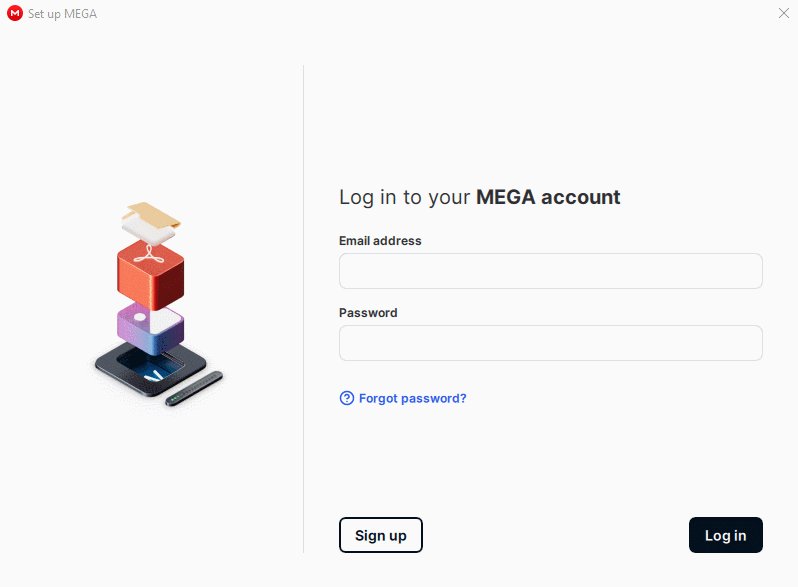Open the Forgot password? link
The image size is (798, 587).
(x=412, y=398)
